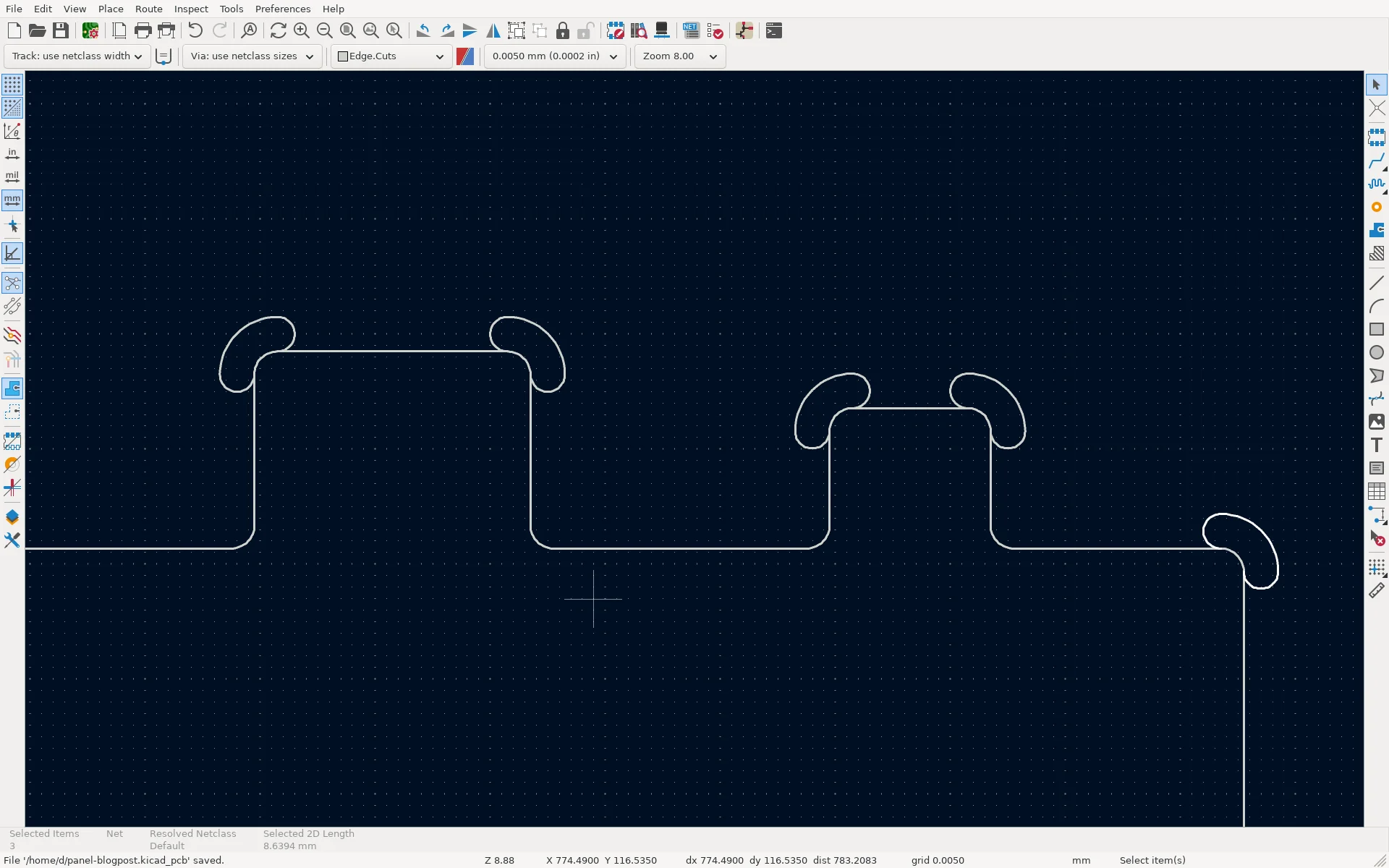Insert a table with table tool
1389x868 pixels.
tap(1376, 491)
